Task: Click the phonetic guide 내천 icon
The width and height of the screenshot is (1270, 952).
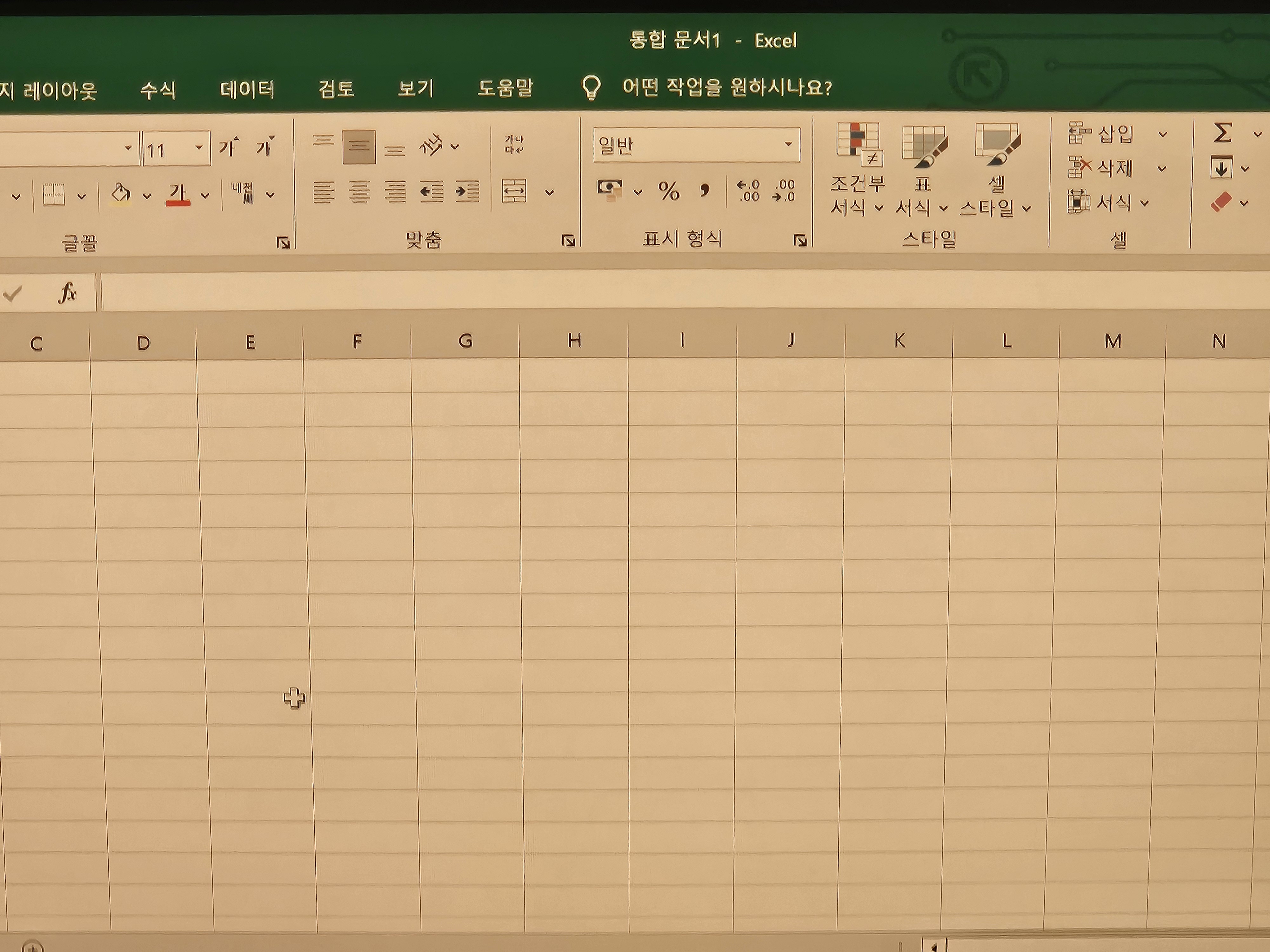Action: (x=243, y=193)
